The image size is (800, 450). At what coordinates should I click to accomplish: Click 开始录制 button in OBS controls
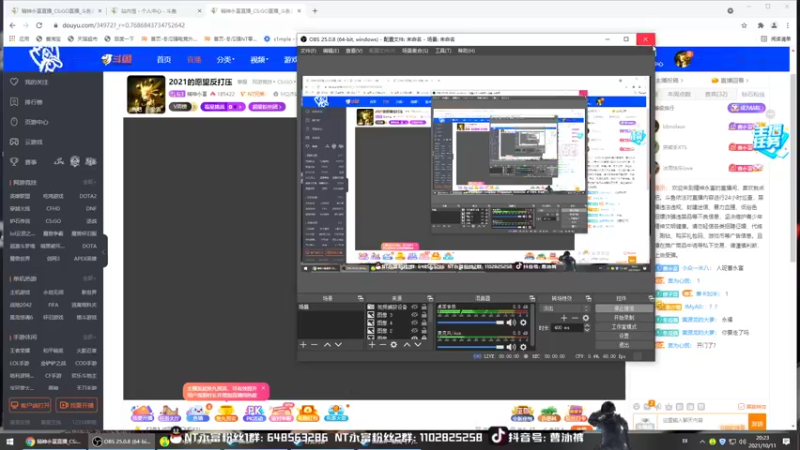point(623,317)
